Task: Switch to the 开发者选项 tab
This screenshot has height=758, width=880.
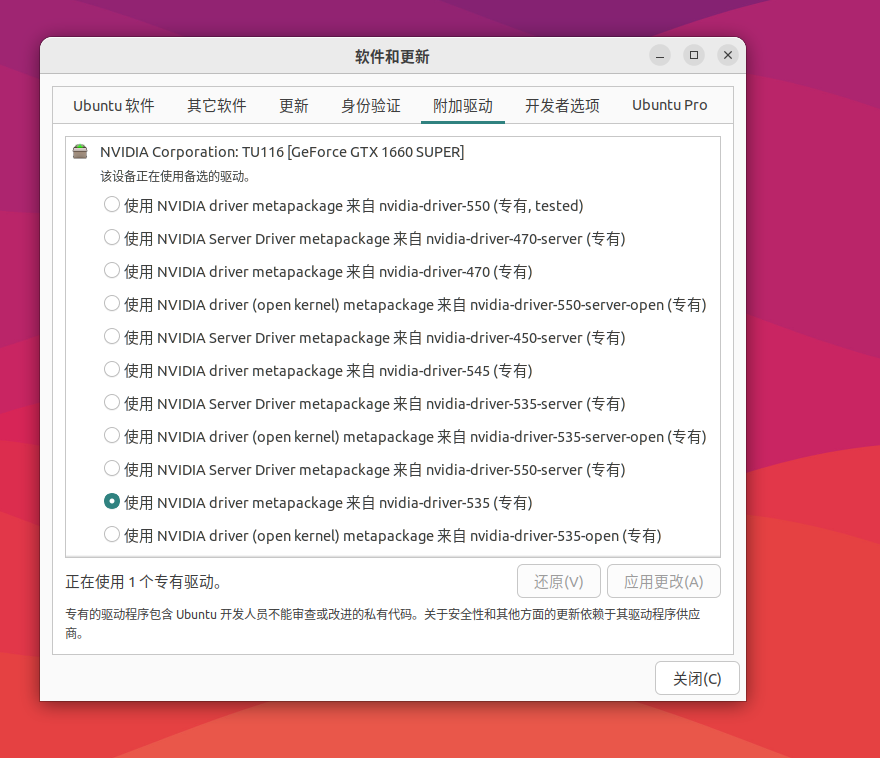Action: pyautogui.click(x=562, y=105)
